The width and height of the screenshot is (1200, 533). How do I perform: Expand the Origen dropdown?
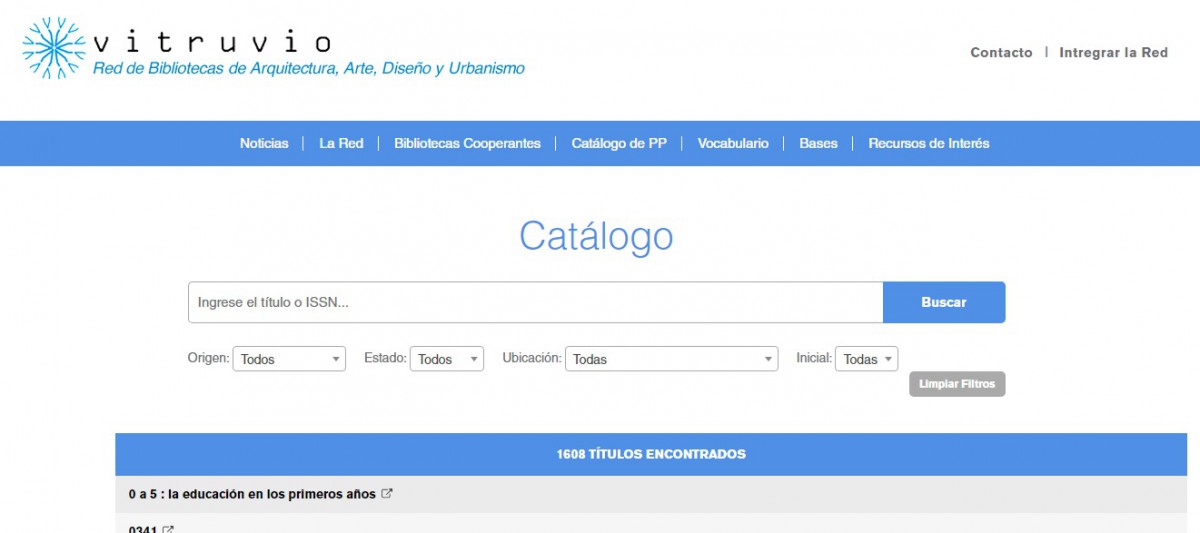point(288,359)
